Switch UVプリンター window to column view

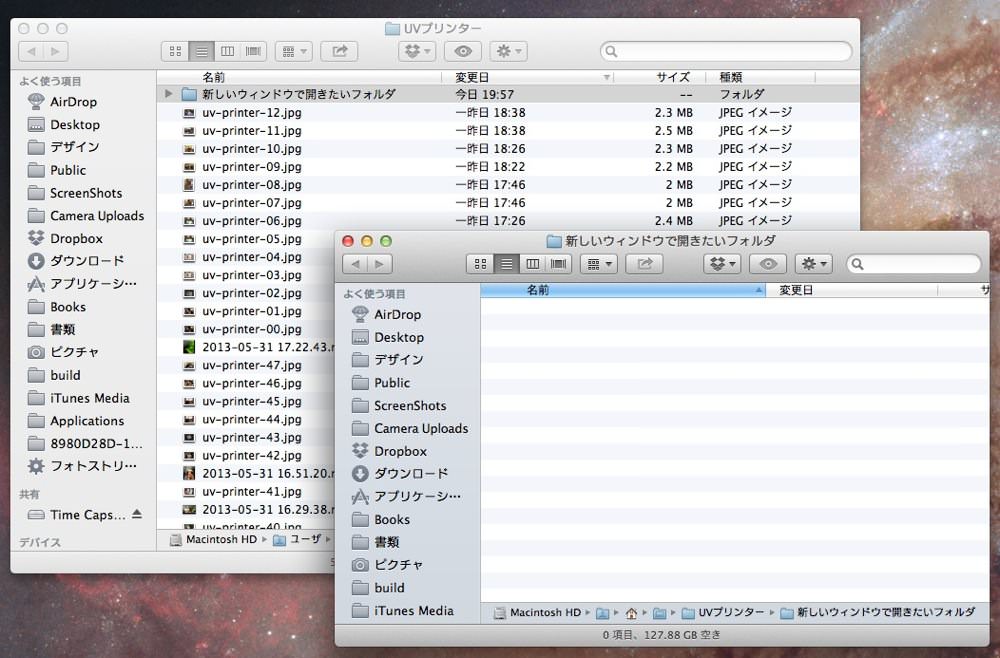pyautogui.click(x=228, y=51)
